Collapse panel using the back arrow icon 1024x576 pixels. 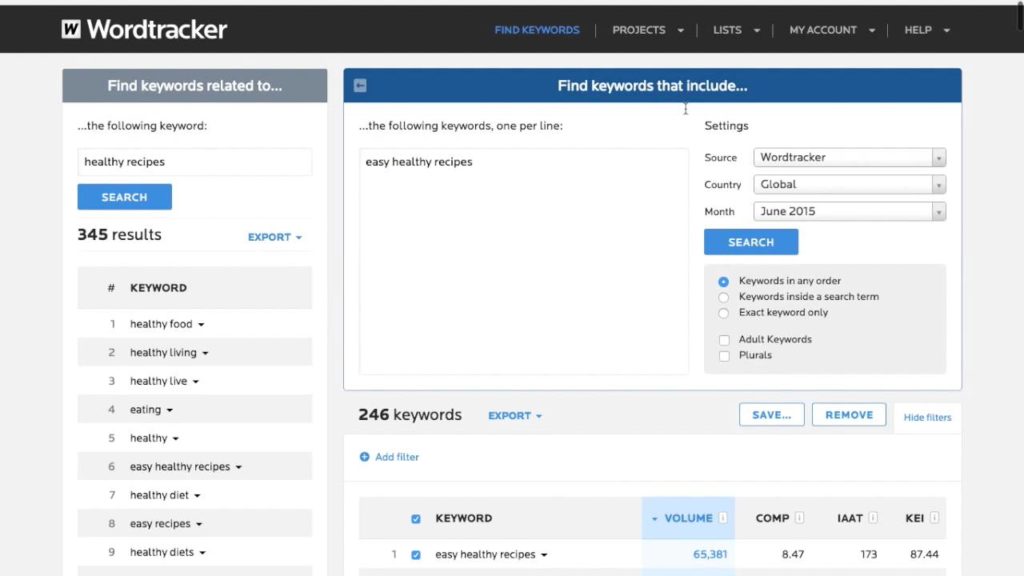tap(360, 86)
